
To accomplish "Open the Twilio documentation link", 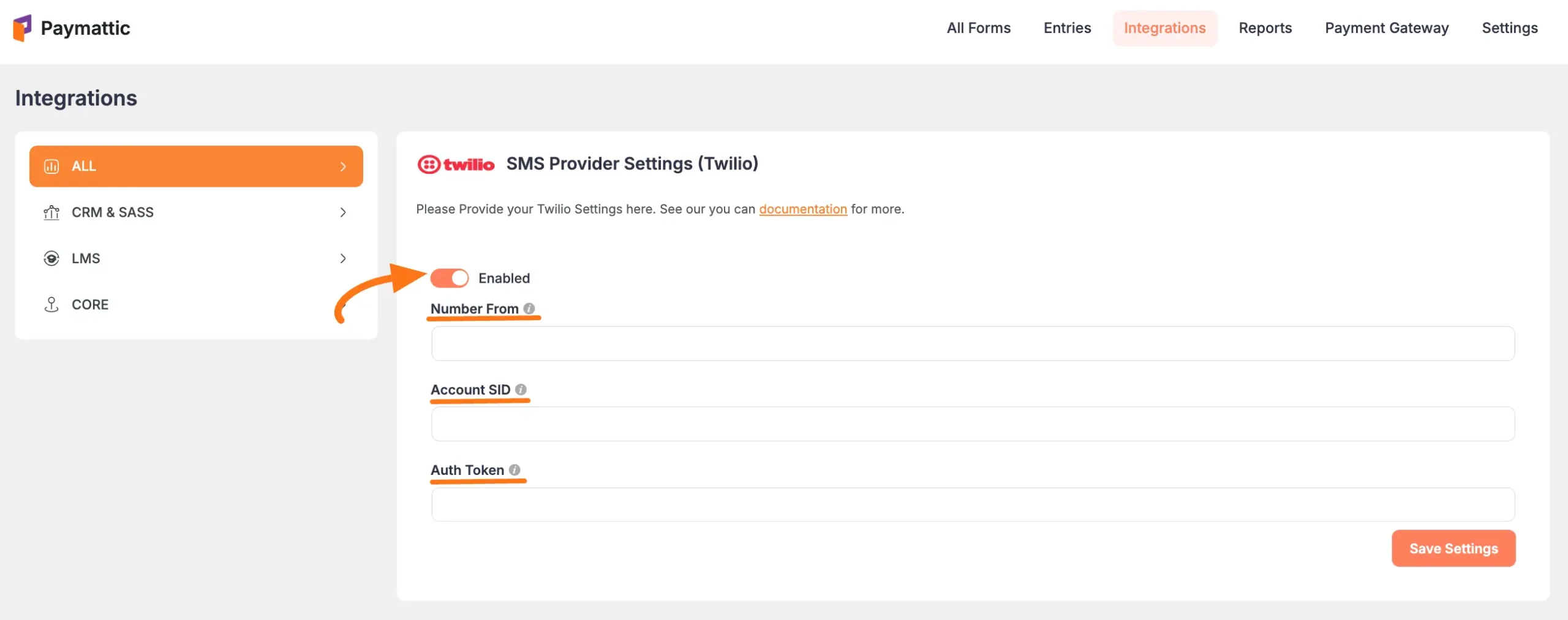I will pos(802,209).
